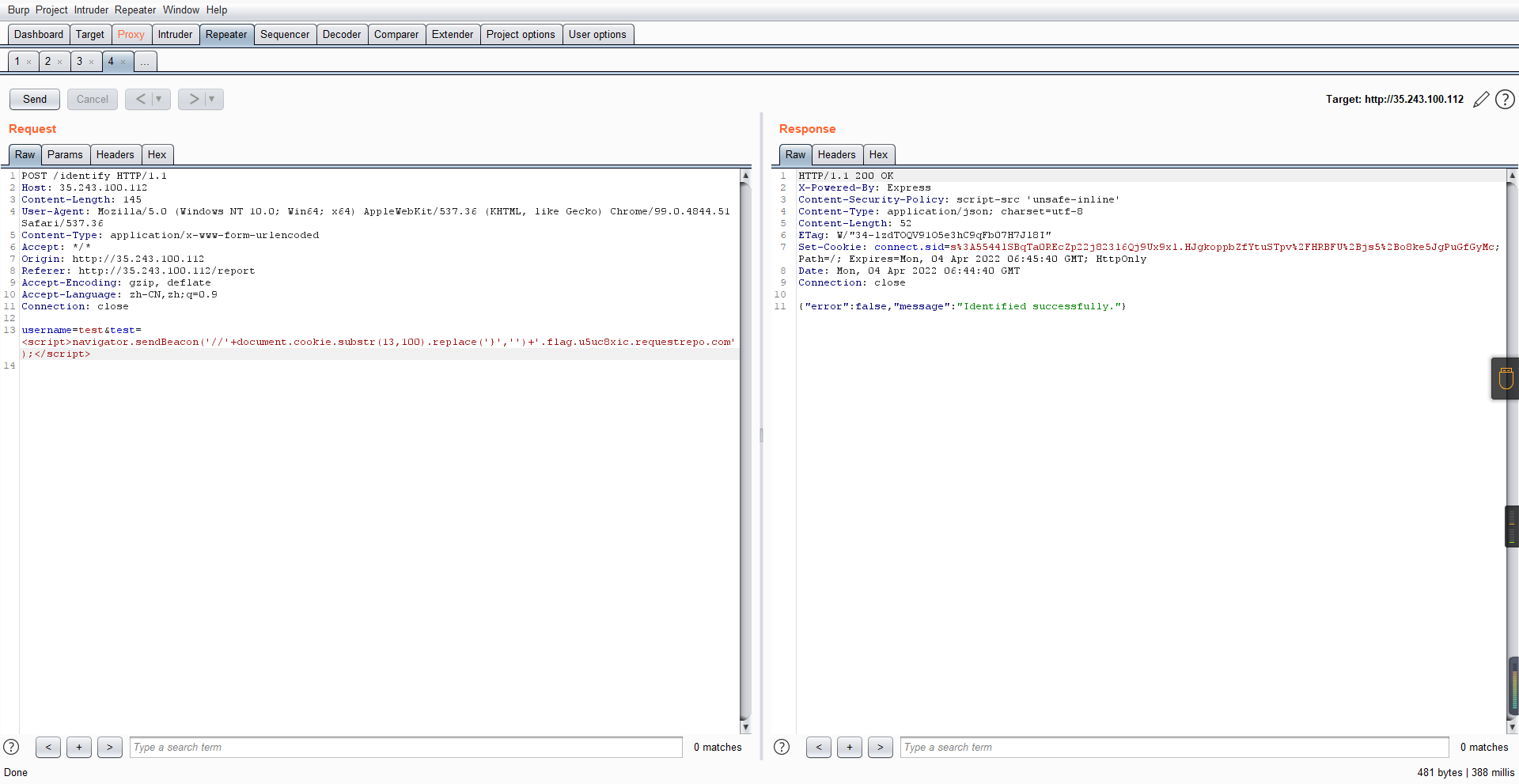This screenshot has height=784, width=1519.
Task: Select the Repeater tool tab
Action: pos(226,34)
